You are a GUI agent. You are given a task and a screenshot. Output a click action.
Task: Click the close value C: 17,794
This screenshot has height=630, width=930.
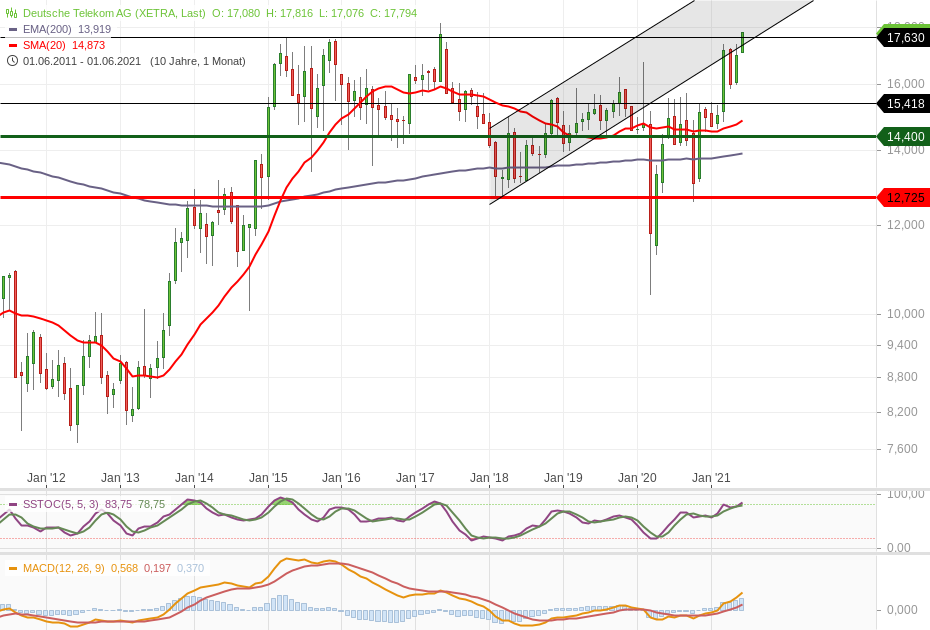(393, 13)
